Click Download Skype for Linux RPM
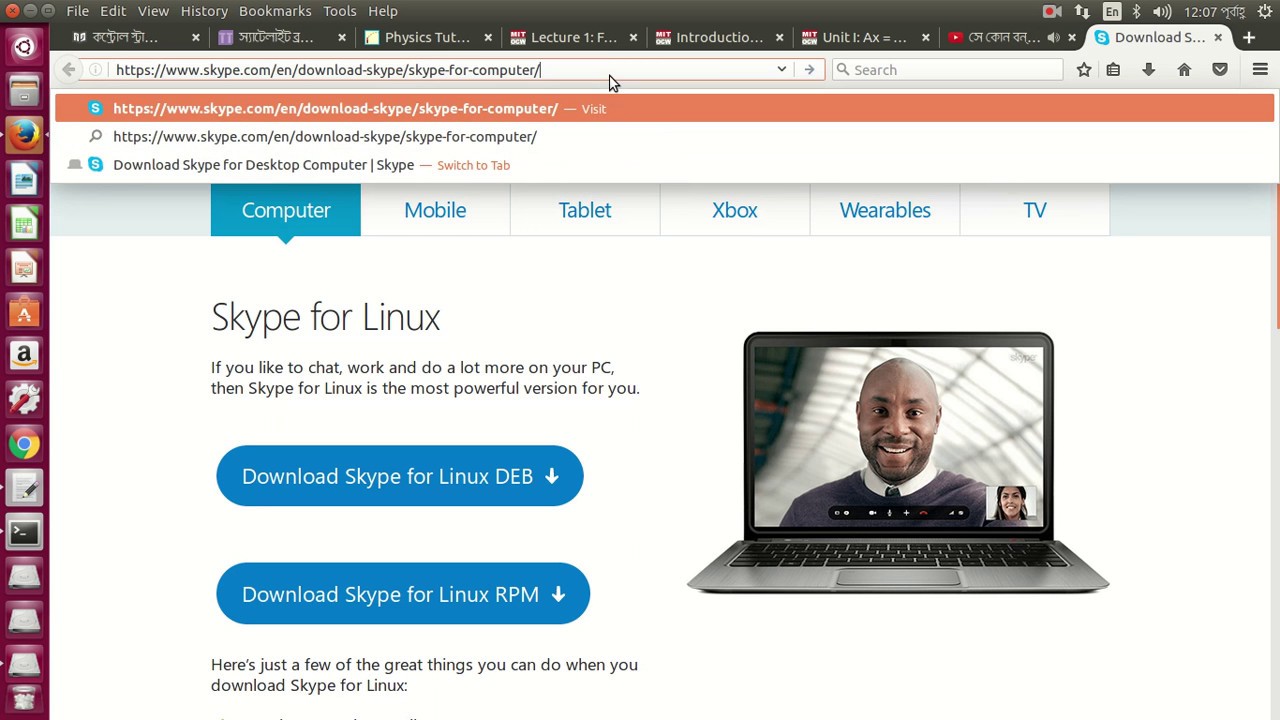Screen dimensions: 1280x720 (403, 594)
